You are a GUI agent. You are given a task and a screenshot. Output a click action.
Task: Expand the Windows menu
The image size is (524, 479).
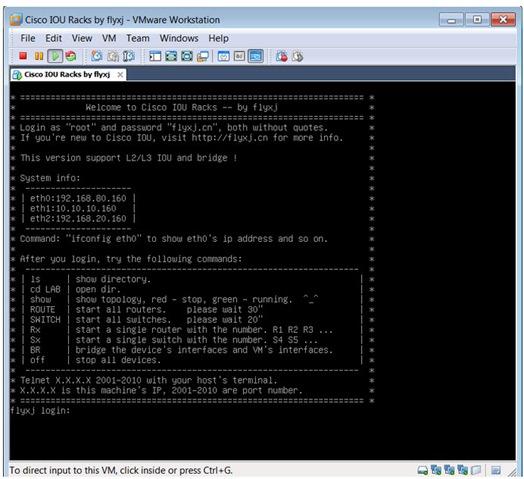pyautogui.click(x=179, y=38)
